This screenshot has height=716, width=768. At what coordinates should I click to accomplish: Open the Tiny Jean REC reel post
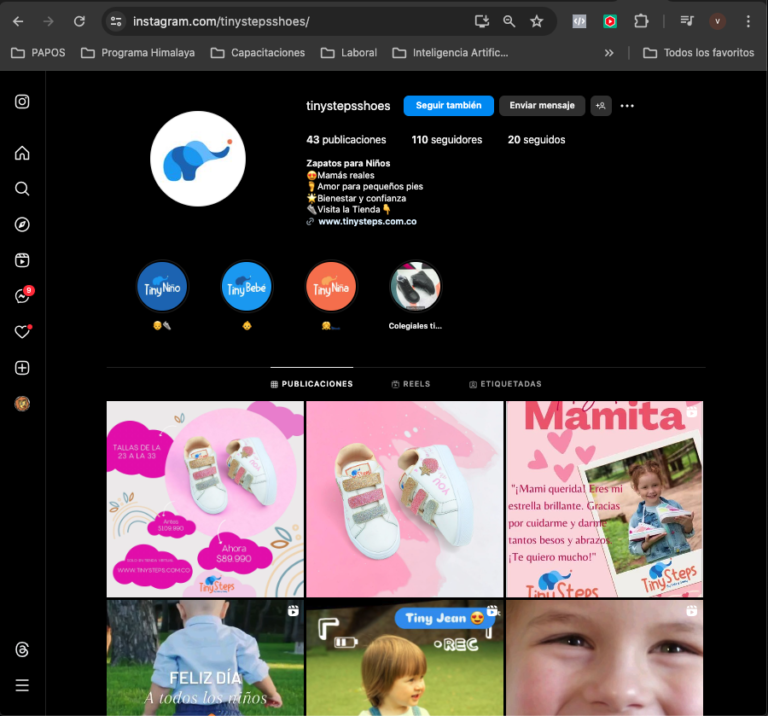pos(405,658)
